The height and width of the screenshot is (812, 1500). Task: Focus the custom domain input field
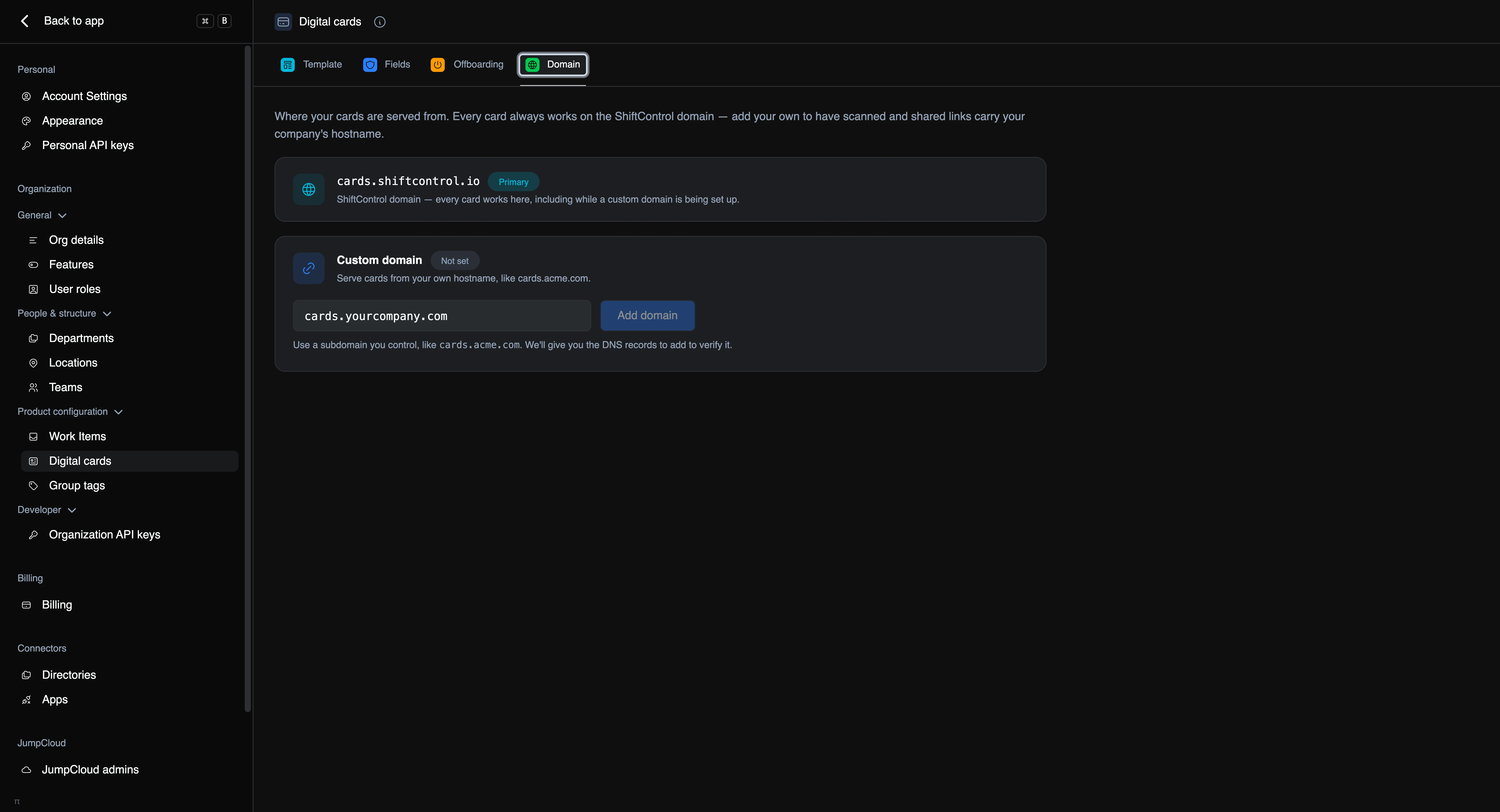click(x=442, y=315)
